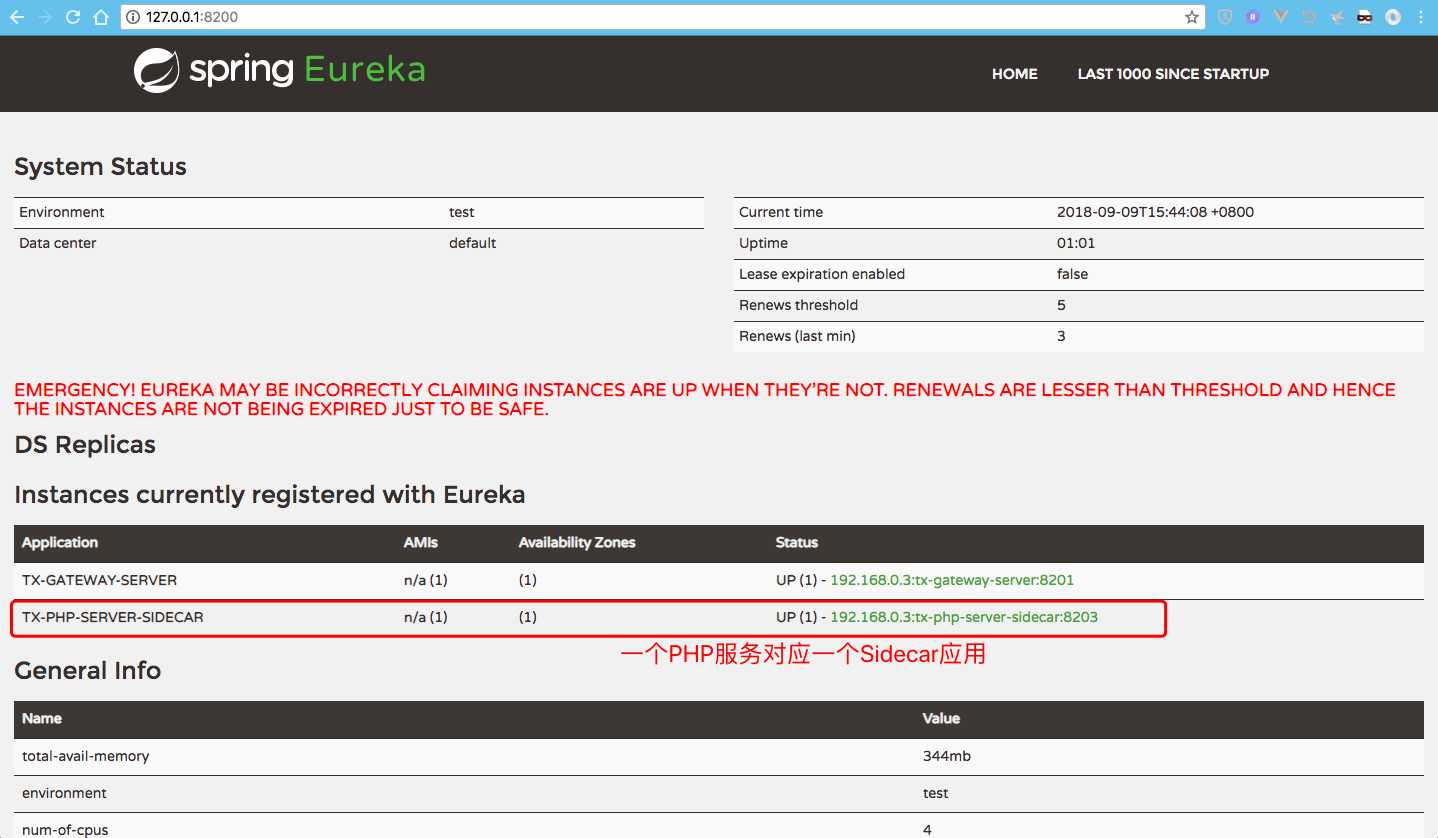Click Lease expiration enabled label
The image size is (1438, 838).
pyautogui.click(x=822, y=274)
